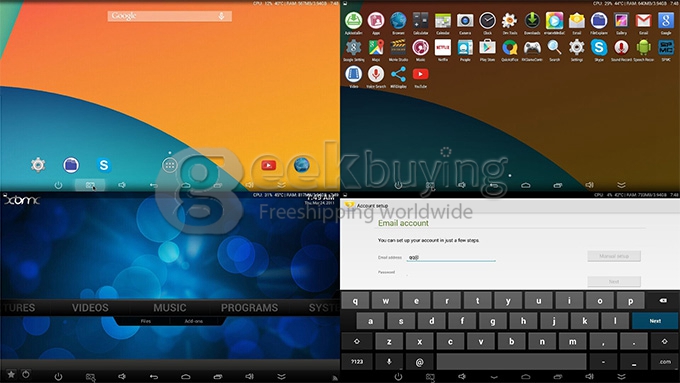Screen dimensions: 680x383
Task: Expand the all-apps drawer button on home screen
Action: [170, 165]
